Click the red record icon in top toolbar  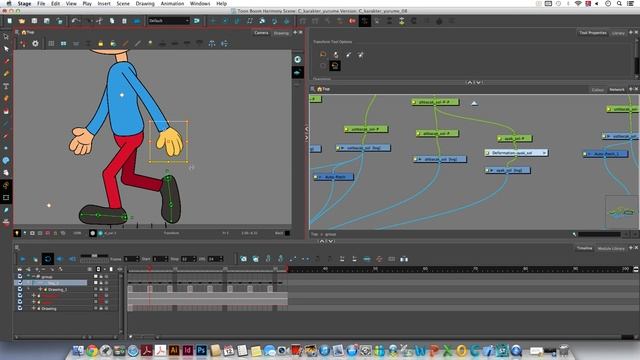click(x=352, y=21)
